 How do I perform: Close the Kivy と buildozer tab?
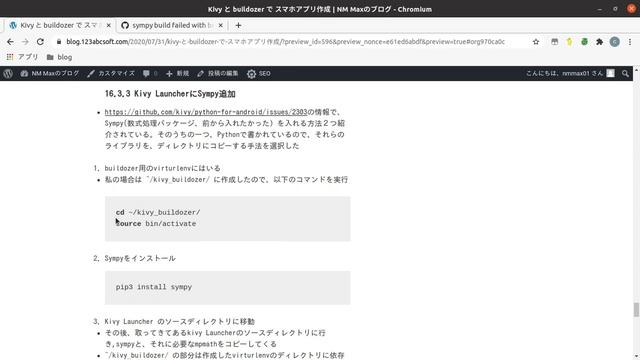pyautogui.click(x=109, y=25)
